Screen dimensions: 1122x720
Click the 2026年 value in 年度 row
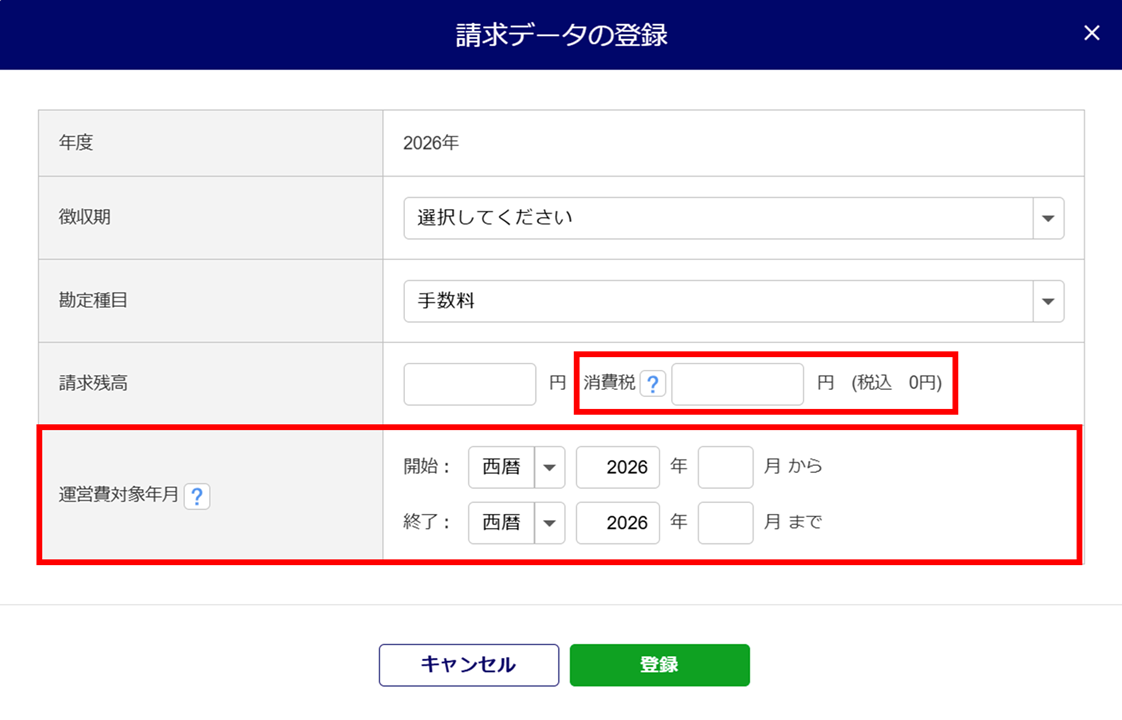pyautogui.click(x=431, y=143)
